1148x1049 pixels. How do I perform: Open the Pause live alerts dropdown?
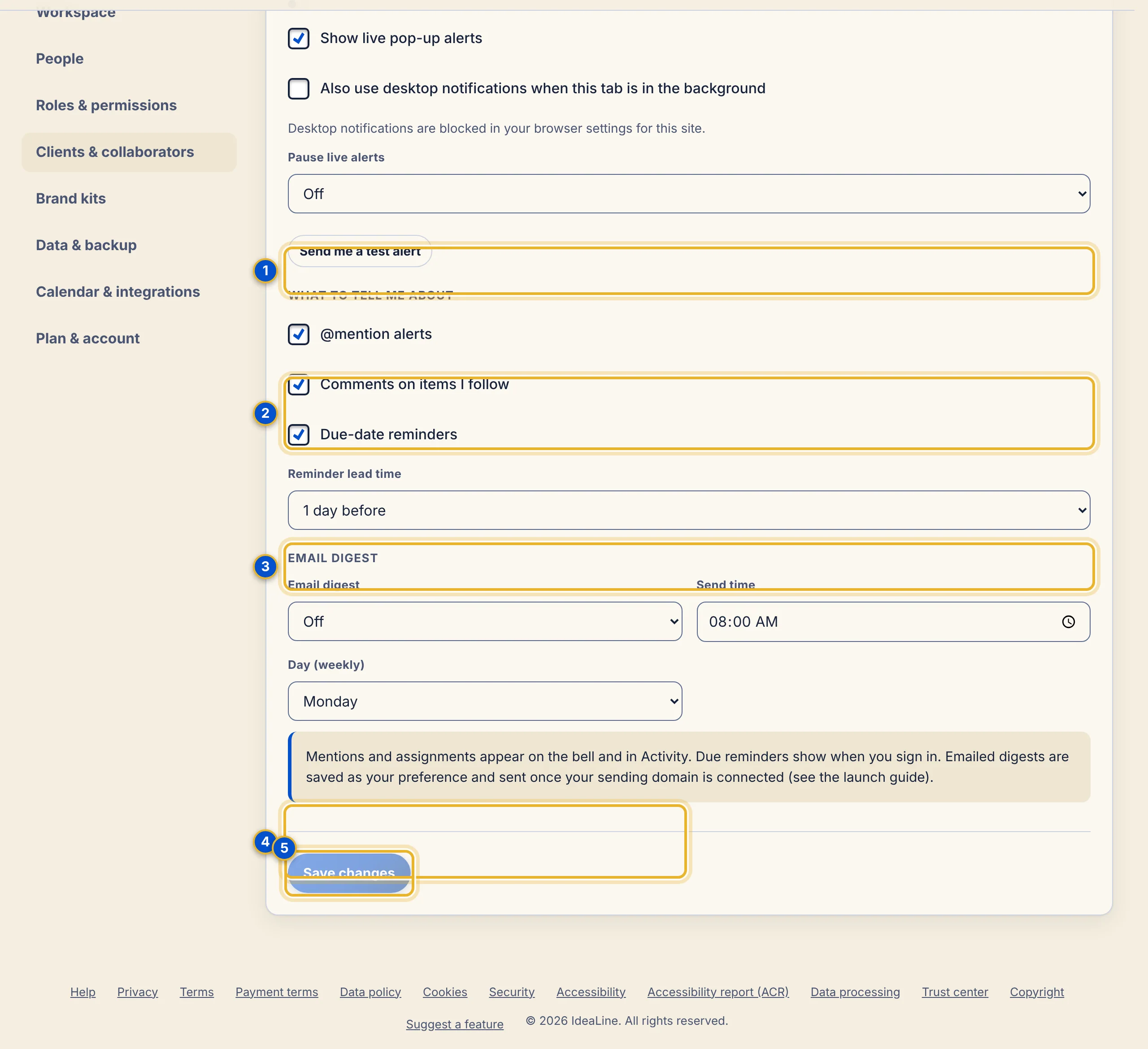[688, 194]
